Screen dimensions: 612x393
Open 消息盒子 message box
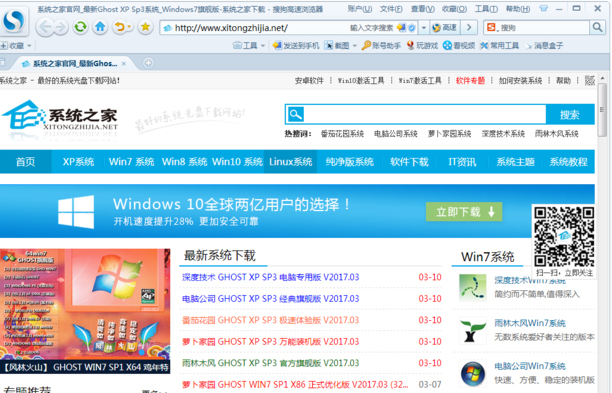click(x=544, y=46)
